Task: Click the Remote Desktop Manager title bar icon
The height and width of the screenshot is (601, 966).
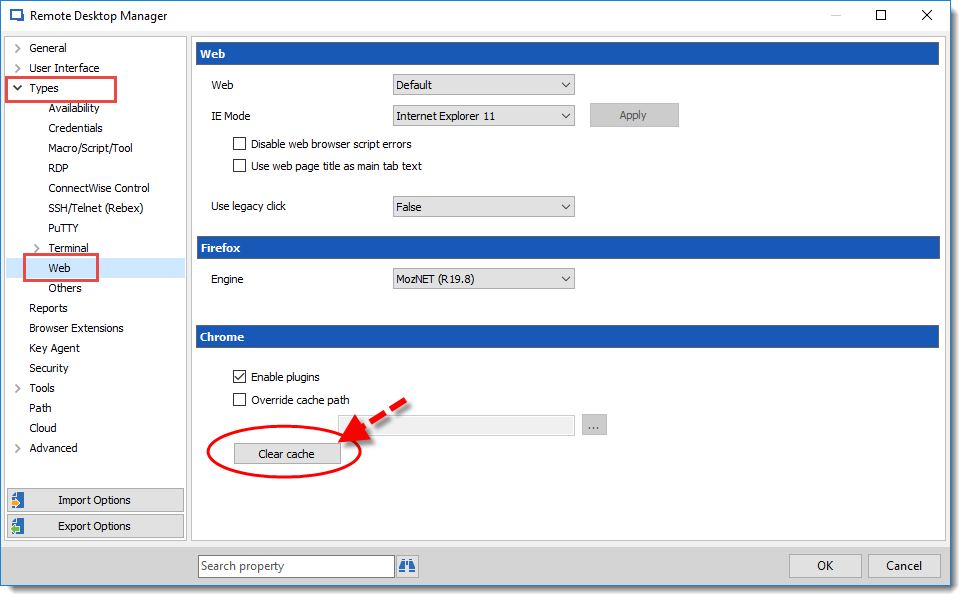Action: click(x=16, y=16)
